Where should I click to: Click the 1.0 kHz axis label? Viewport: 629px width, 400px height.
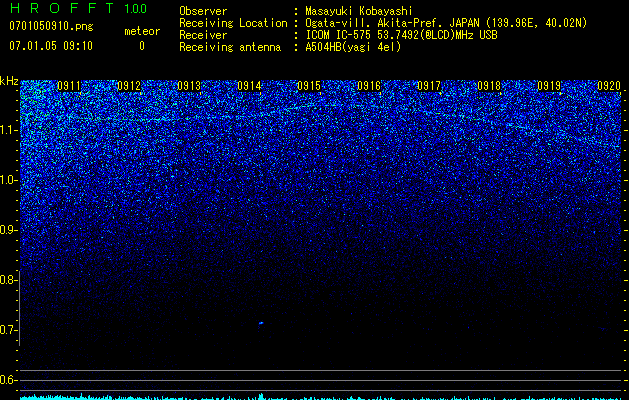[8, 180]
